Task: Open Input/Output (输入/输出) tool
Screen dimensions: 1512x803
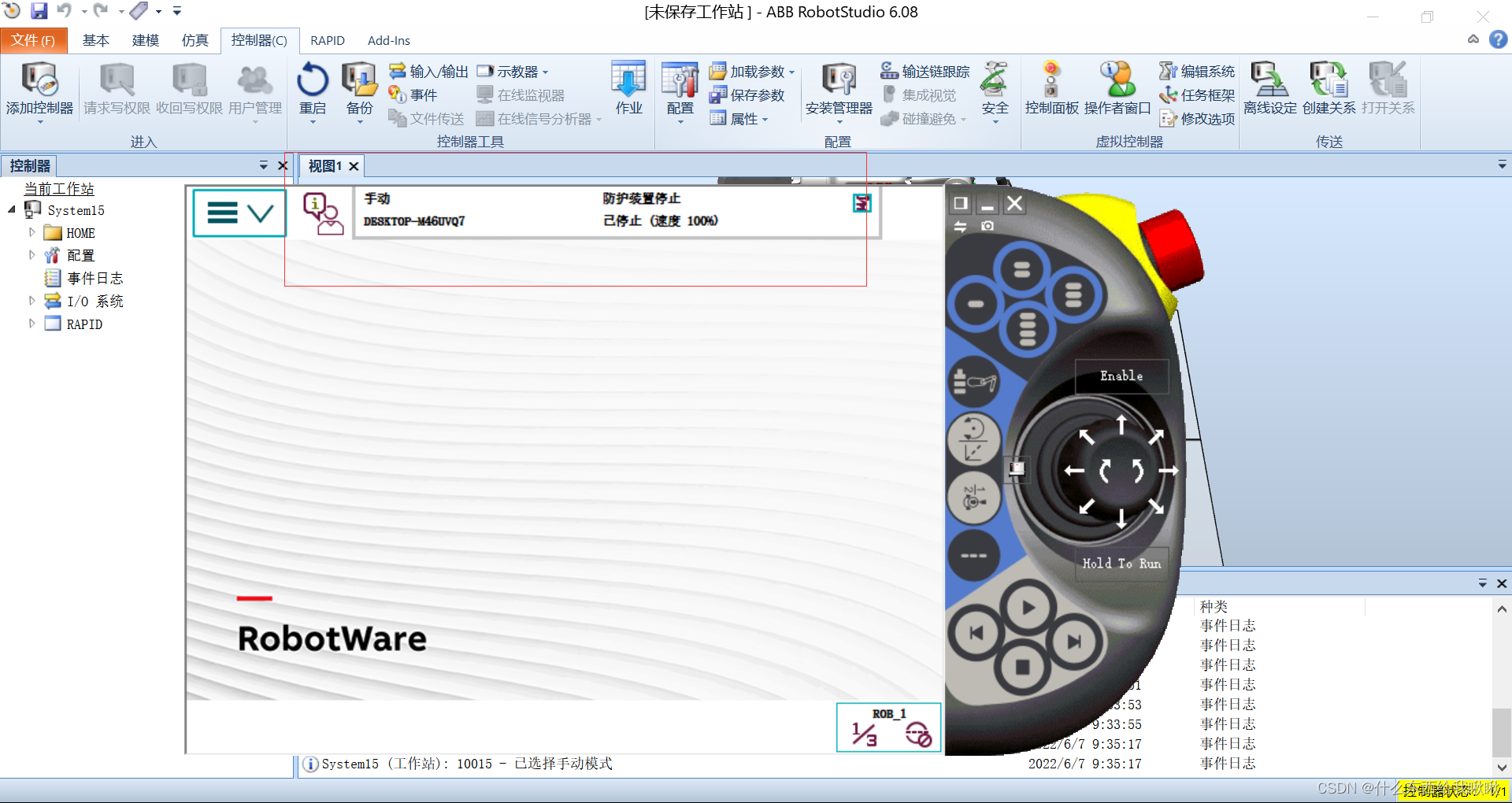Action: pos(428,72)
